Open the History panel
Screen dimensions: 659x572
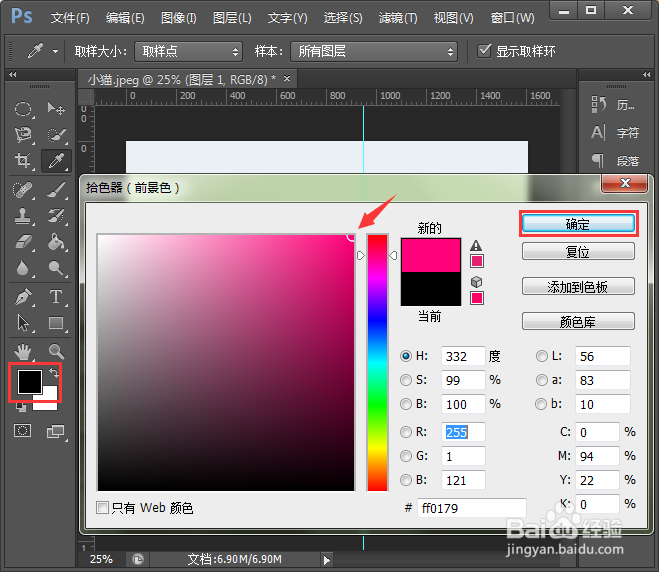pos(615,105)
